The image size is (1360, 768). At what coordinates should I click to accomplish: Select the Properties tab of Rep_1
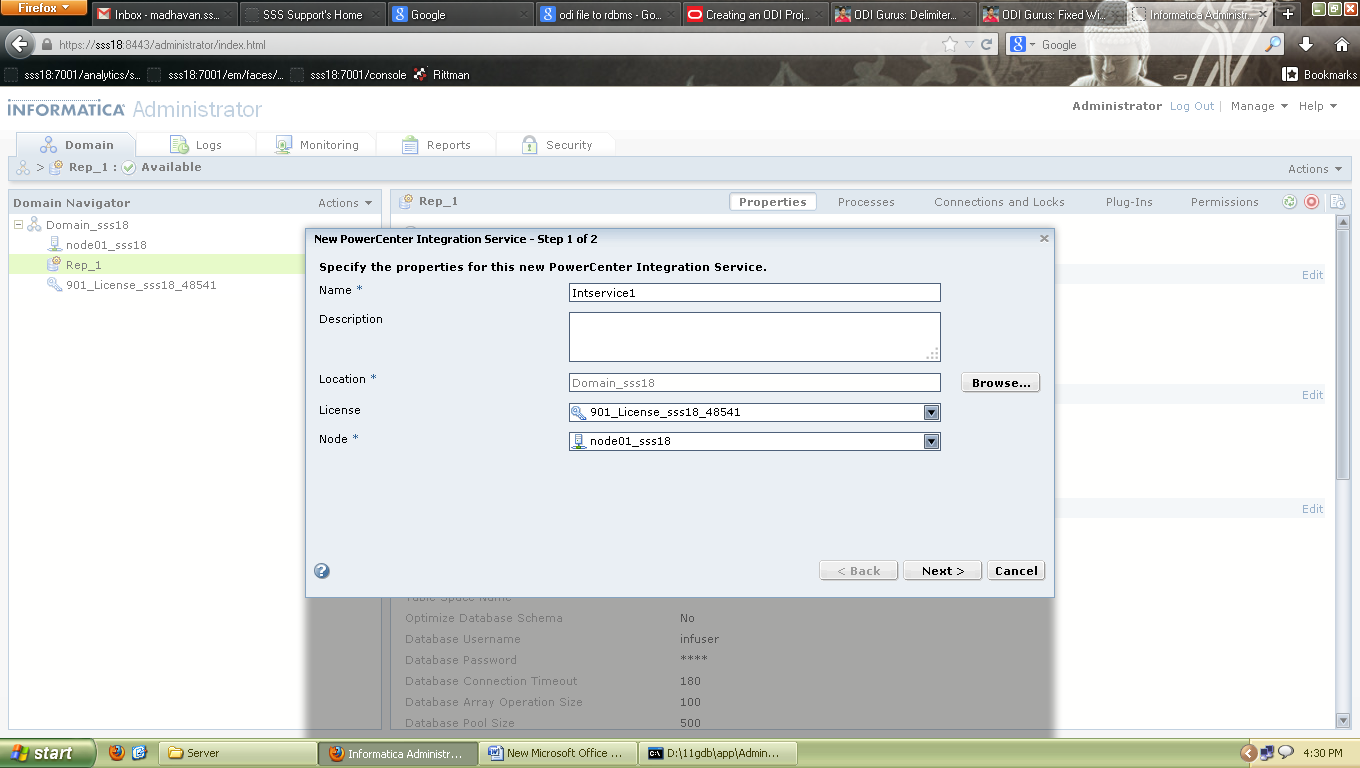(772, 202)
